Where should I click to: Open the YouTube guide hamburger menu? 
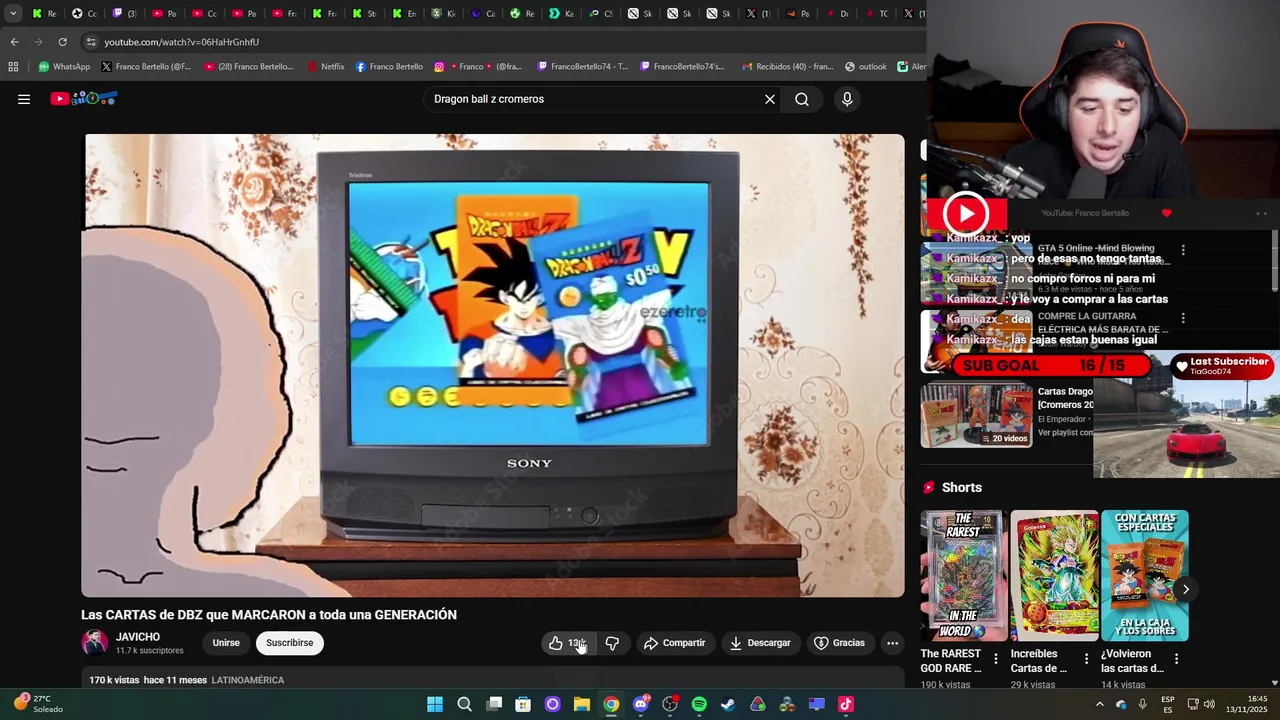click(24, 99)
